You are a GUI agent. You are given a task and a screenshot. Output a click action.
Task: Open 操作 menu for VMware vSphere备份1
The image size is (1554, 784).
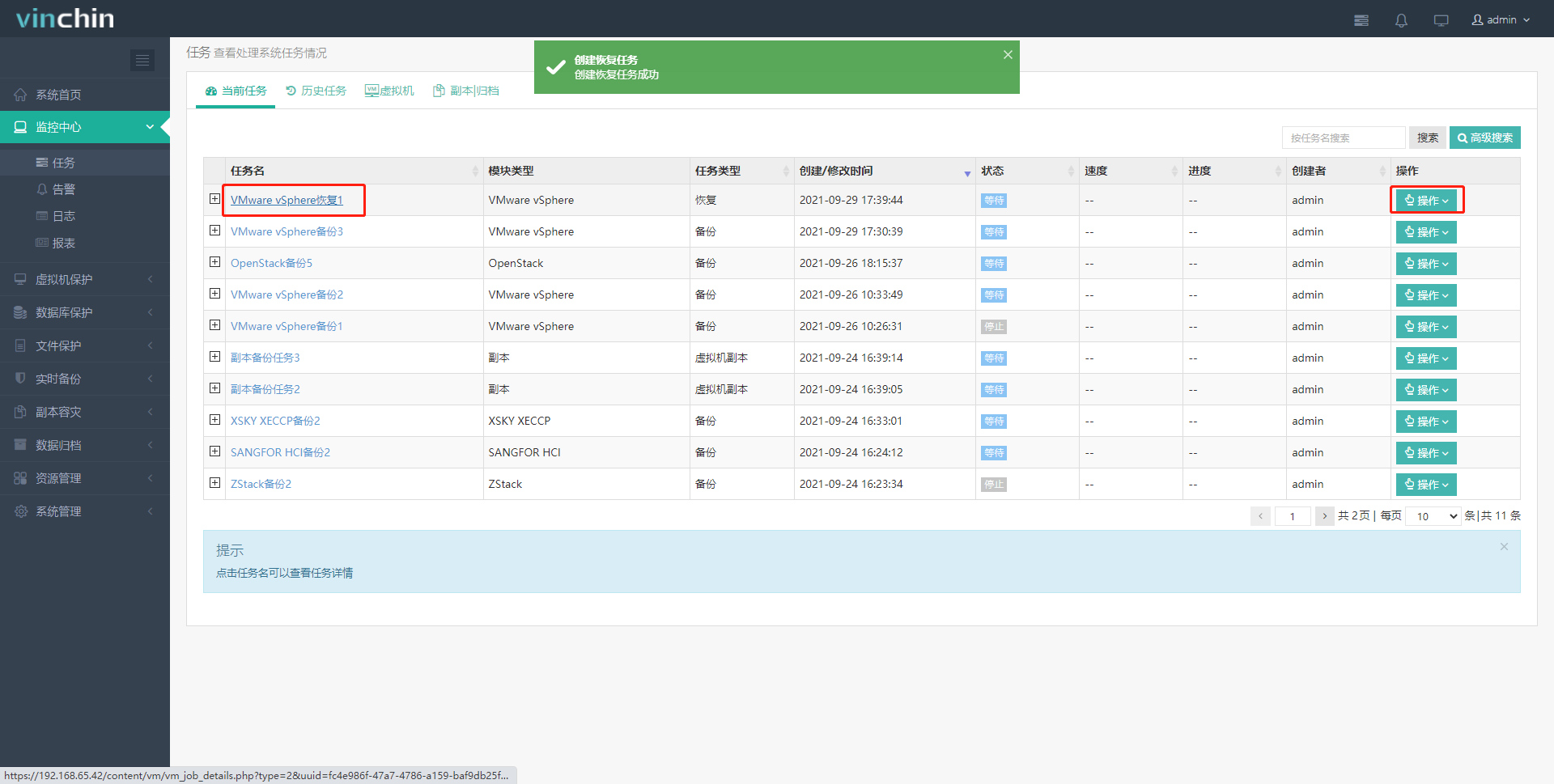tap(1426, 326)
